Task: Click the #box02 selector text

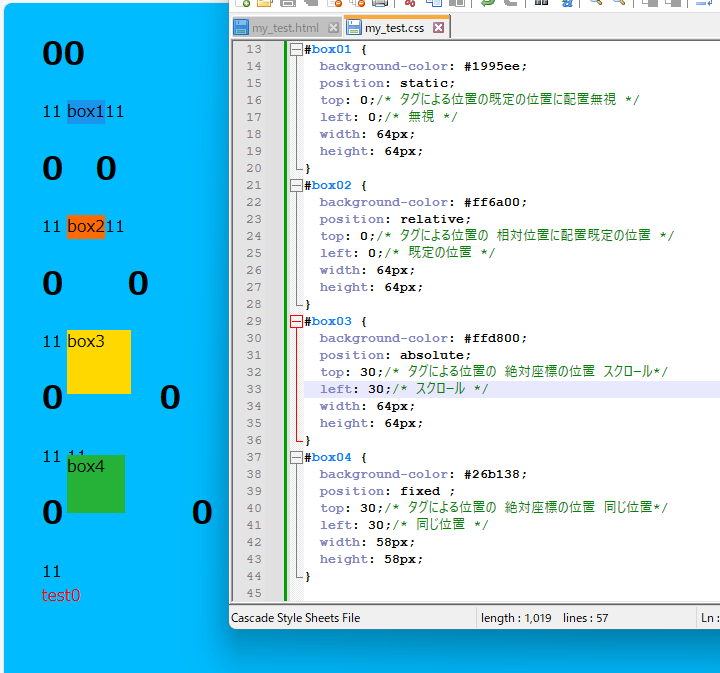Action: point(328,185)
